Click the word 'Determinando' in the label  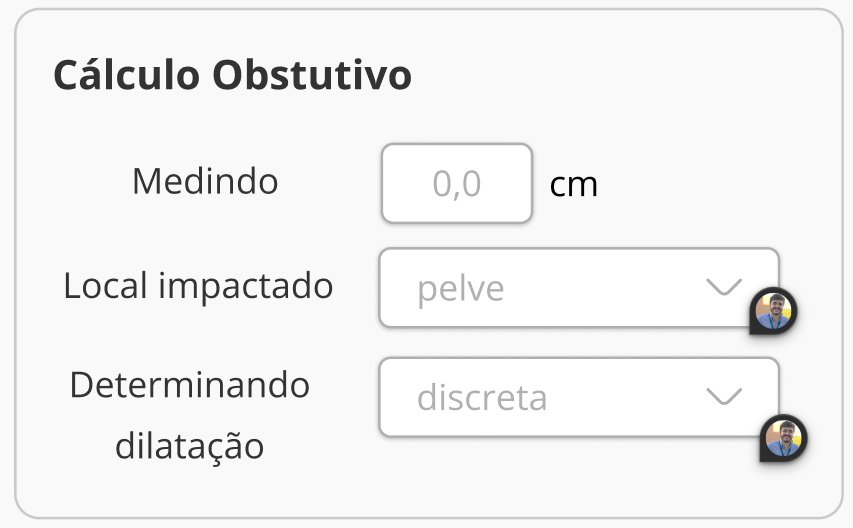190,385
